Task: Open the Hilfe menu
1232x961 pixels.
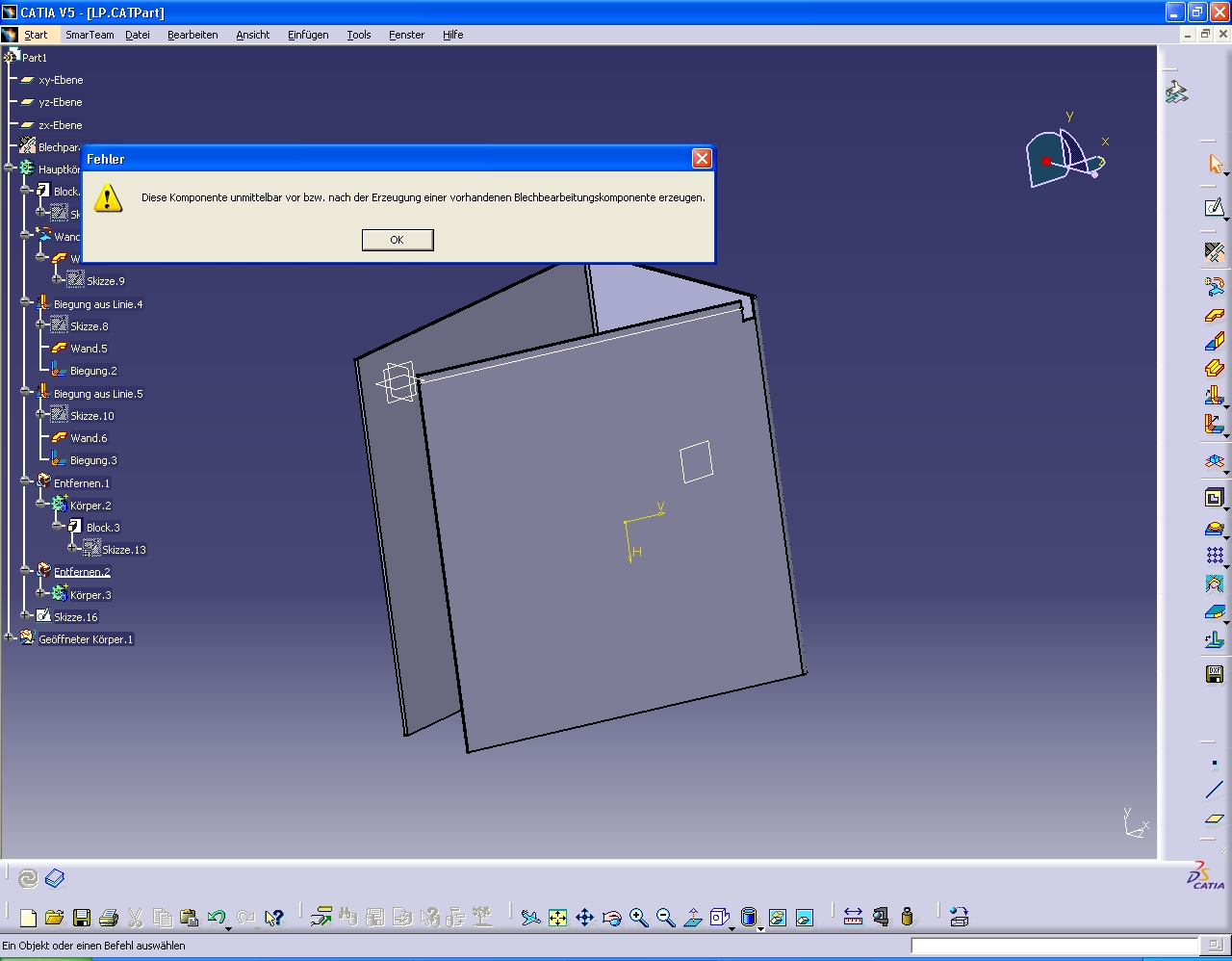Action: (x=453, y=35)
